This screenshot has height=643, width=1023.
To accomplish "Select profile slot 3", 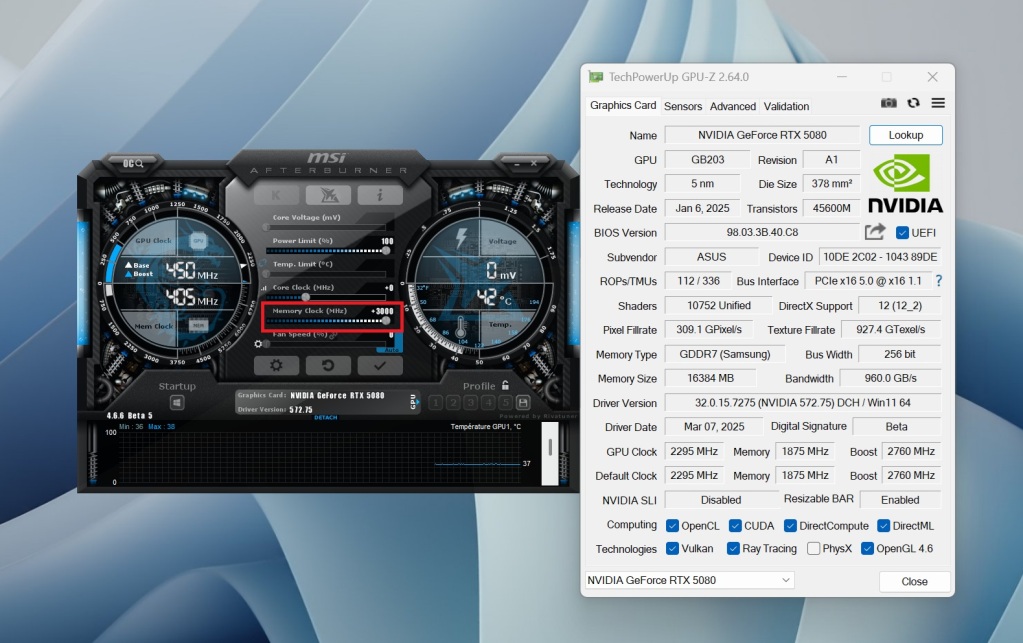I will [x=470, y=402].
